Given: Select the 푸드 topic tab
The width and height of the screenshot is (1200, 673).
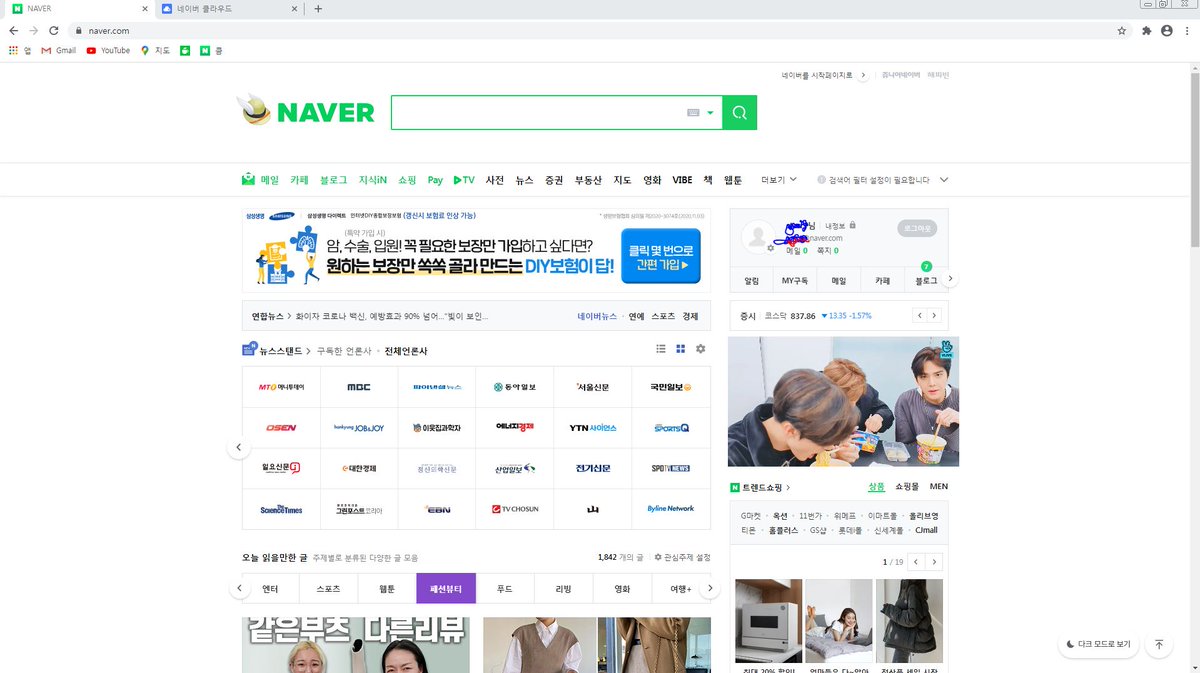Looking at the screenshot, I should pos(505,589).
